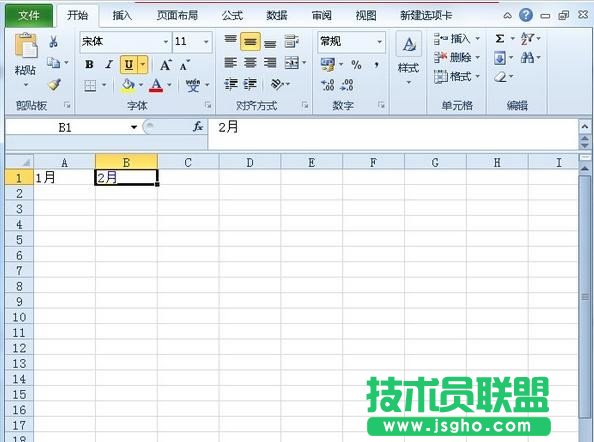Open Sort and Filter icon
This screenshot has height=442, width=594.
point(527,39)
